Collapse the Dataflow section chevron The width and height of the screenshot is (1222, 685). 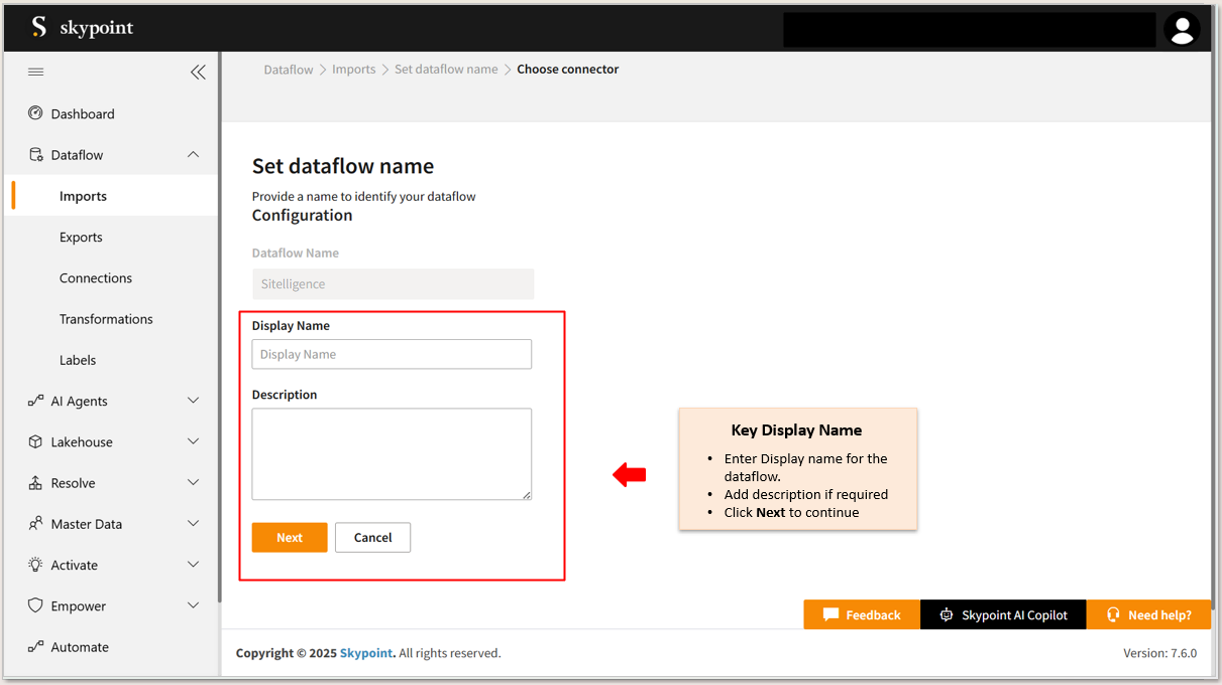pos(193,155)
